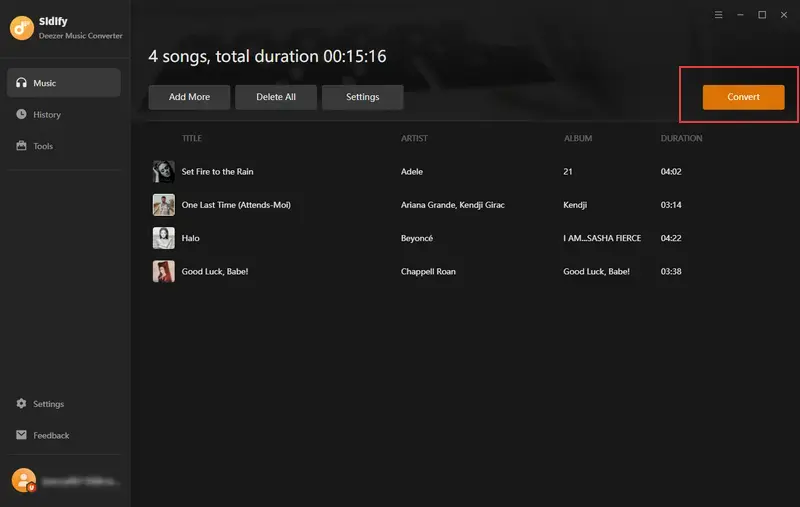This screenshot has width=800, height=507.
Task: Click the Sidify app logo icon
Action: pyautogui.click(x=21, y=28)
